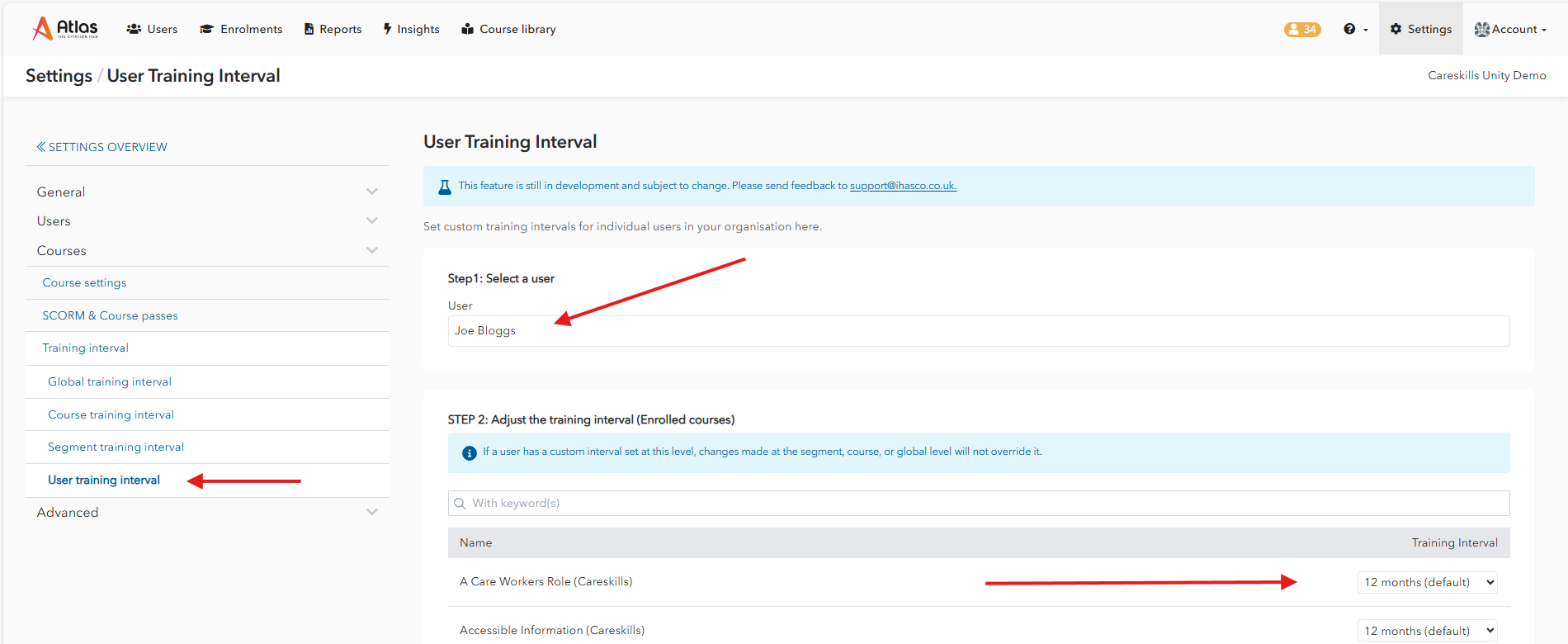Click the search magnifier icon in keyword field
Screen dimensions: 1568x644
click(460, 504)
